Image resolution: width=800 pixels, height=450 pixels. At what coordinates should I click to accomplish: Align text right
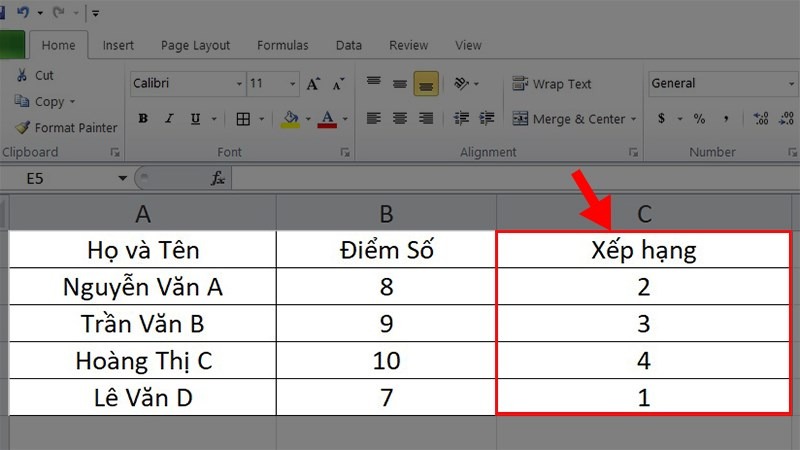coord(426,119)
